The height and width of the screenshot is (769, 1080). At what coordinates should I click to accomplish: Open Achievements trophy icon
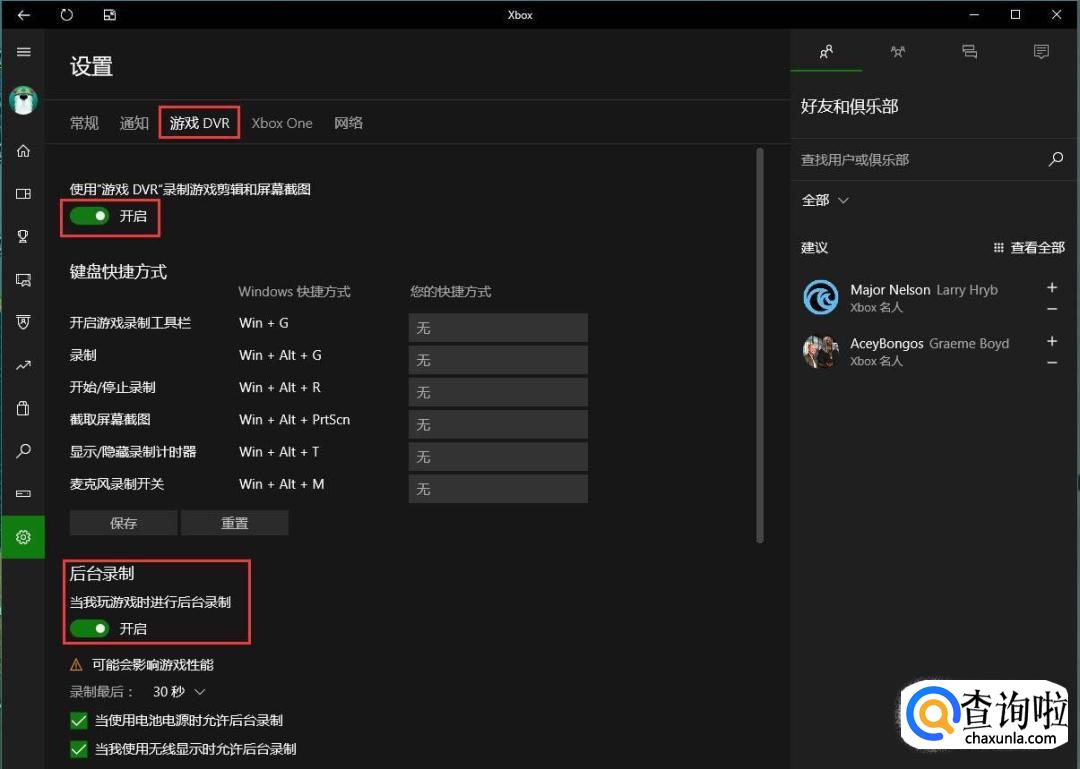(23, 236)
